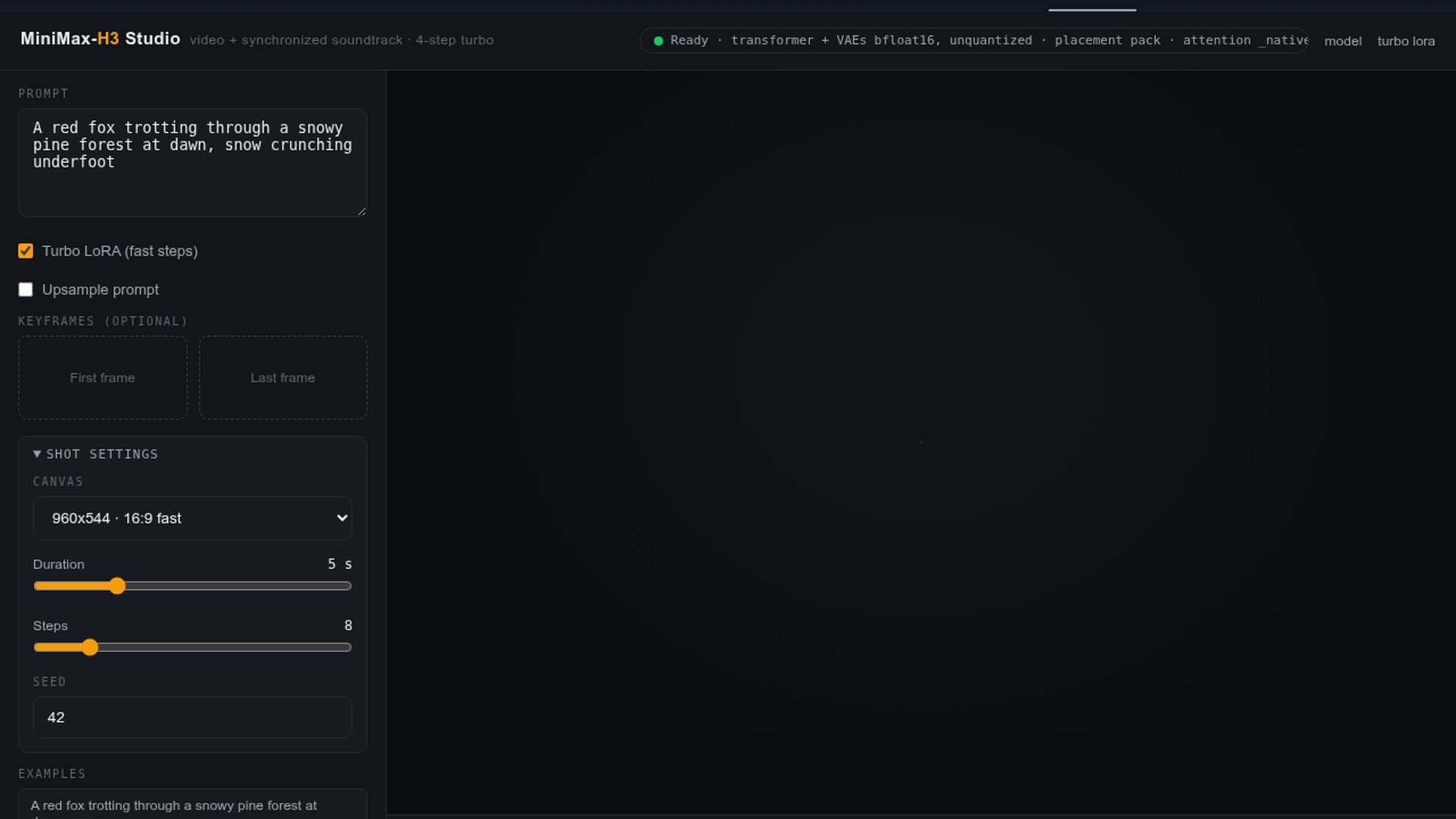Open the model link in header
1456x819 pixels.
click(x=1343, y=41)
